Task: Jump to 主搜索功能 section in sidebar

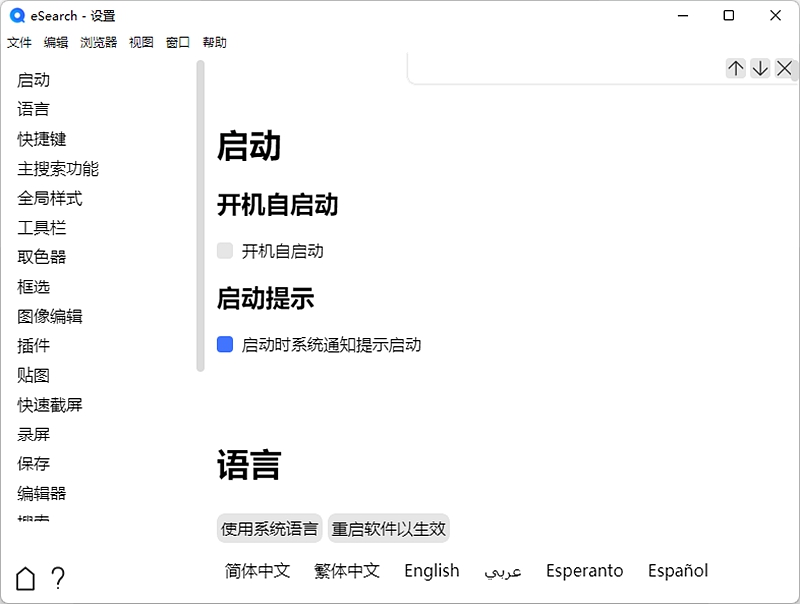Action: point(58,168)
